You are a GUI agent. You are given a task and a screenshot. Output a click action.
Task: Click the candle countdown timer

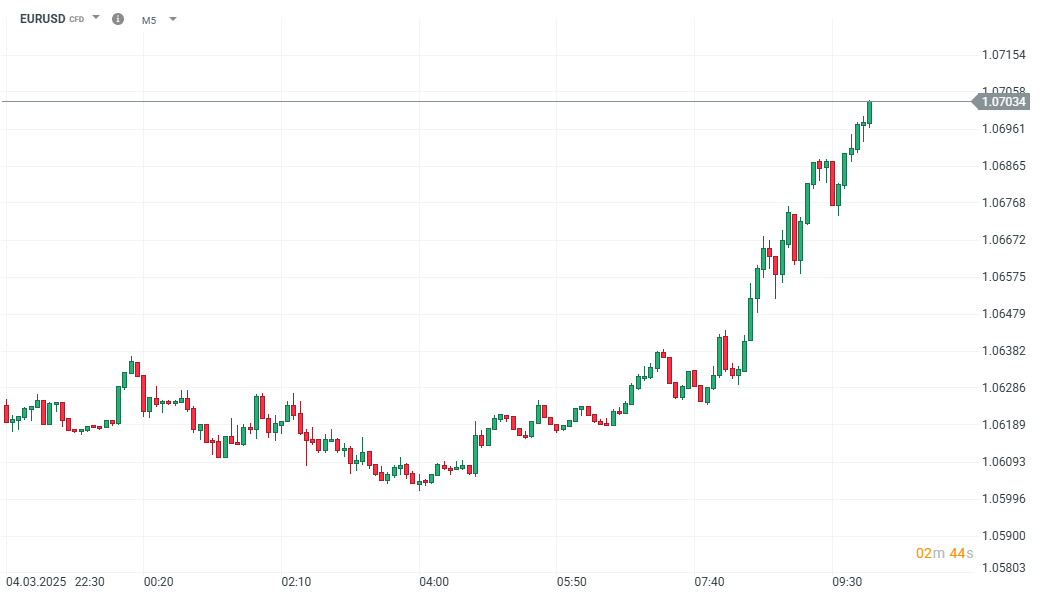[x=944, y=553]
